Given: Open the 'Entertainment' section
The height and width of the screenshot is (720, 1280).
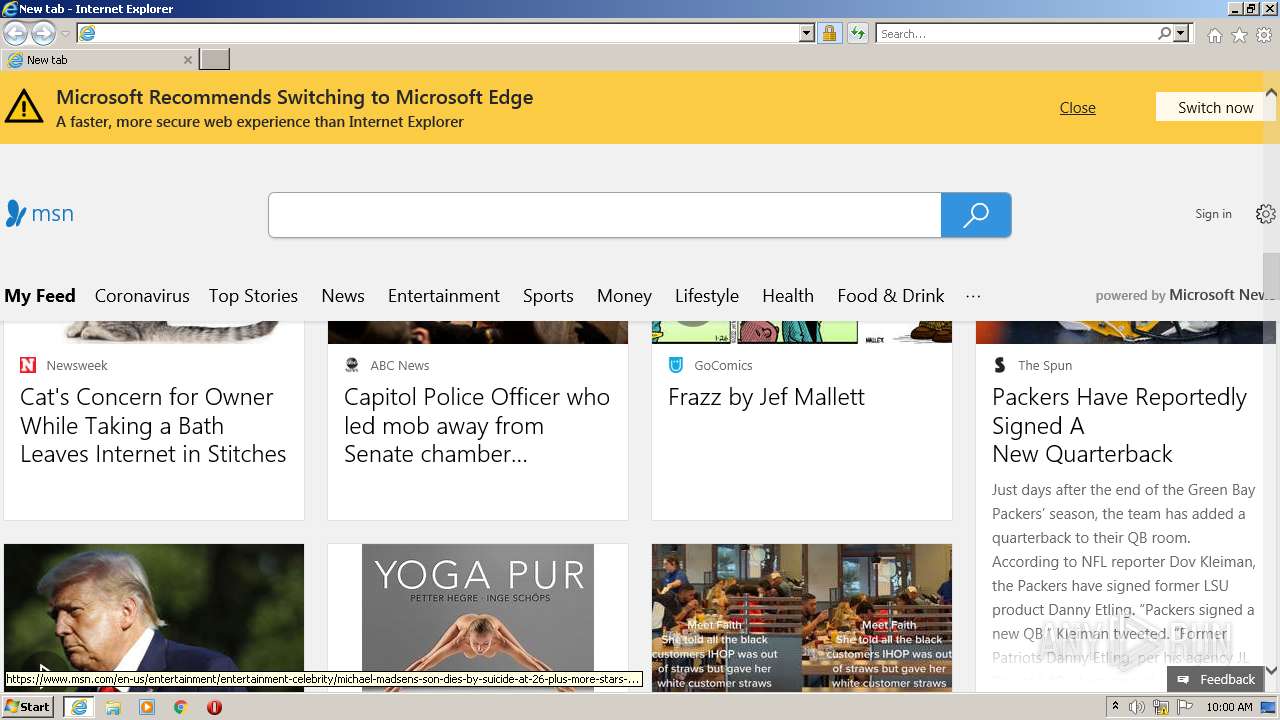Looking at the screenshot, I should [444, 296].
